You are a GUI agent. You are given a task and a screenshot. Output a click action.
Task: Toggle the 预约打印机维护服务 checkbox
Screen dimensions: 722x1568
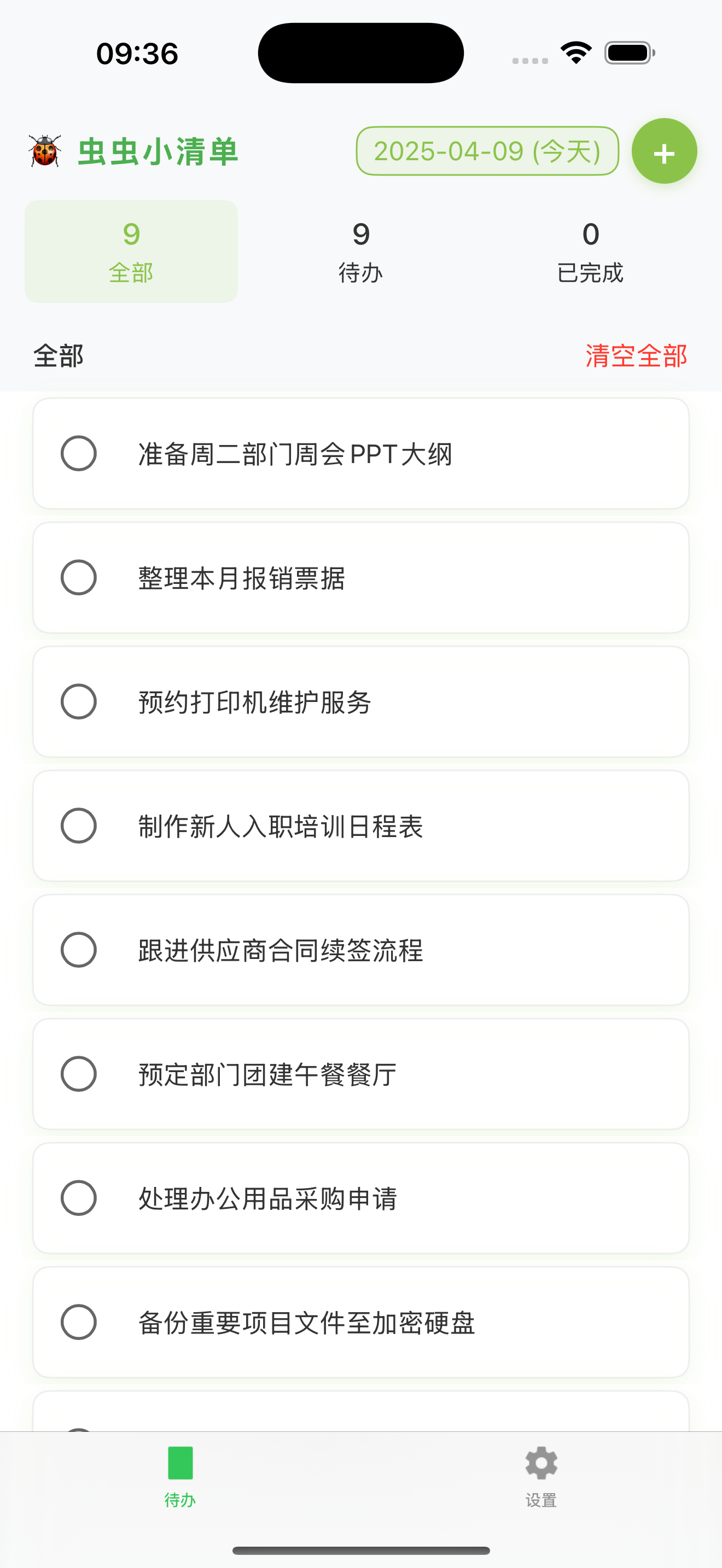79,702
